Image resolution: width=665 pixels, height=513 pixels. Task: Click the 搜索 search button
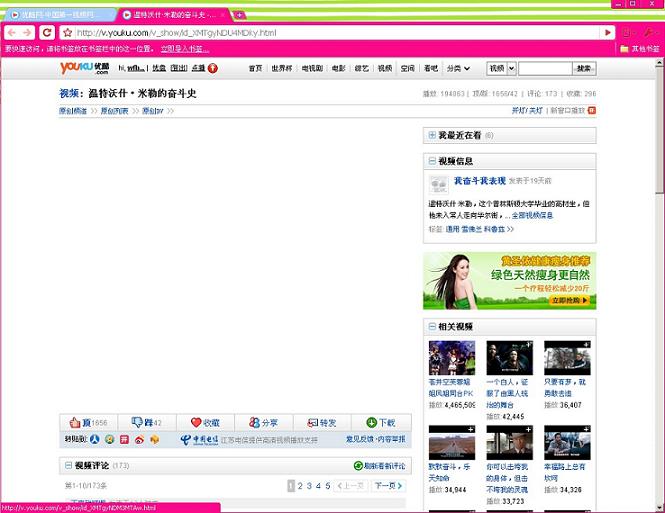click(x=584, y=69)
